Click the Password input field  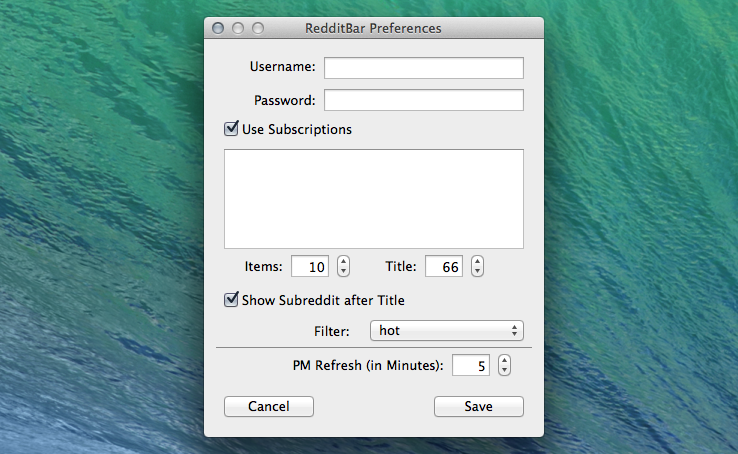point(424,100)
